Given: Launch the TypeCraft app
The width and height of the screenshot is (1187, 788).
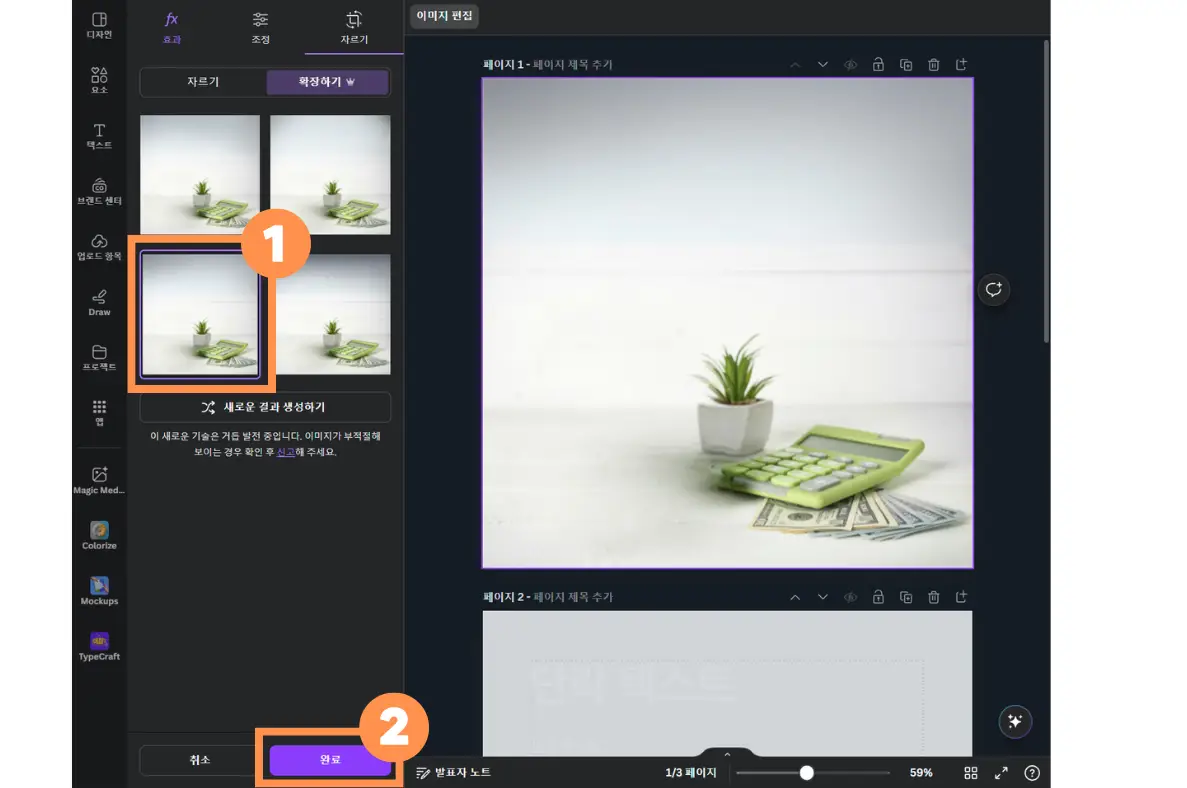Looking at the screenshot, I should tap(99, 647).
